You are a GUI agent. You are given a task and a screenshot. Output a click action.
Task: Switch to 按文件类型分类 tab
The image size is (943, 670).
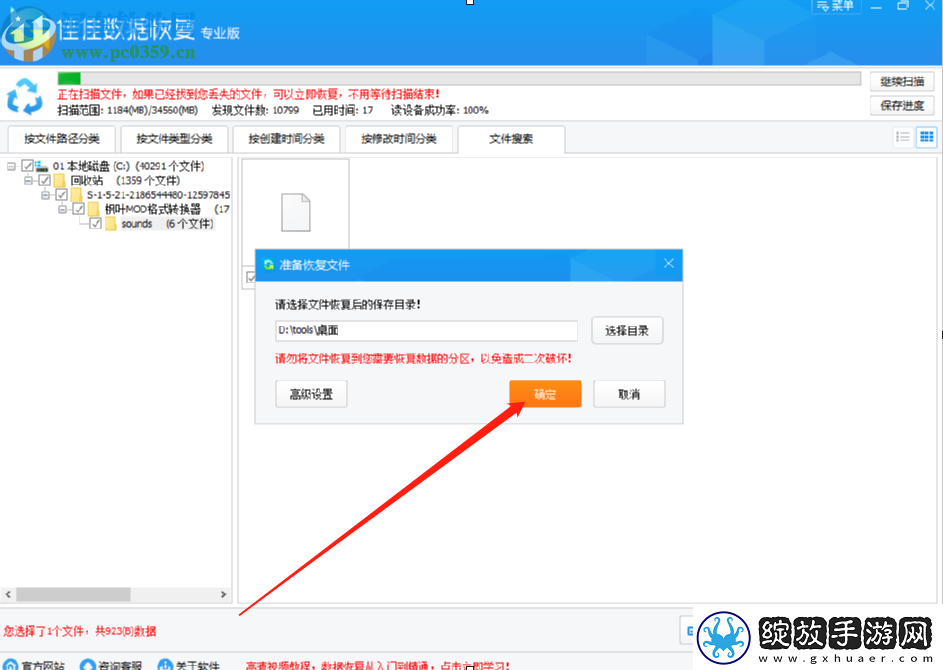tap(174, 139)
